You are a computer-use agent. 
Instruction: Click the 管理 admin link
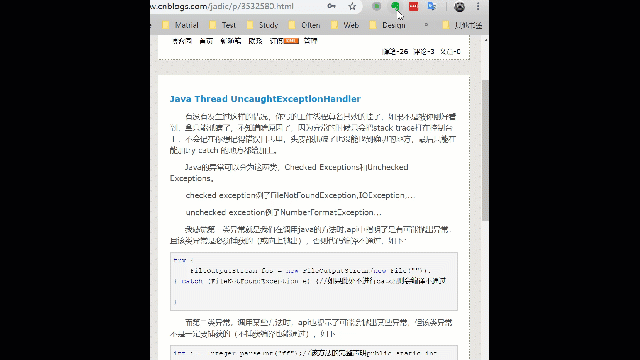pyautogui.click(x=311, y=41)
